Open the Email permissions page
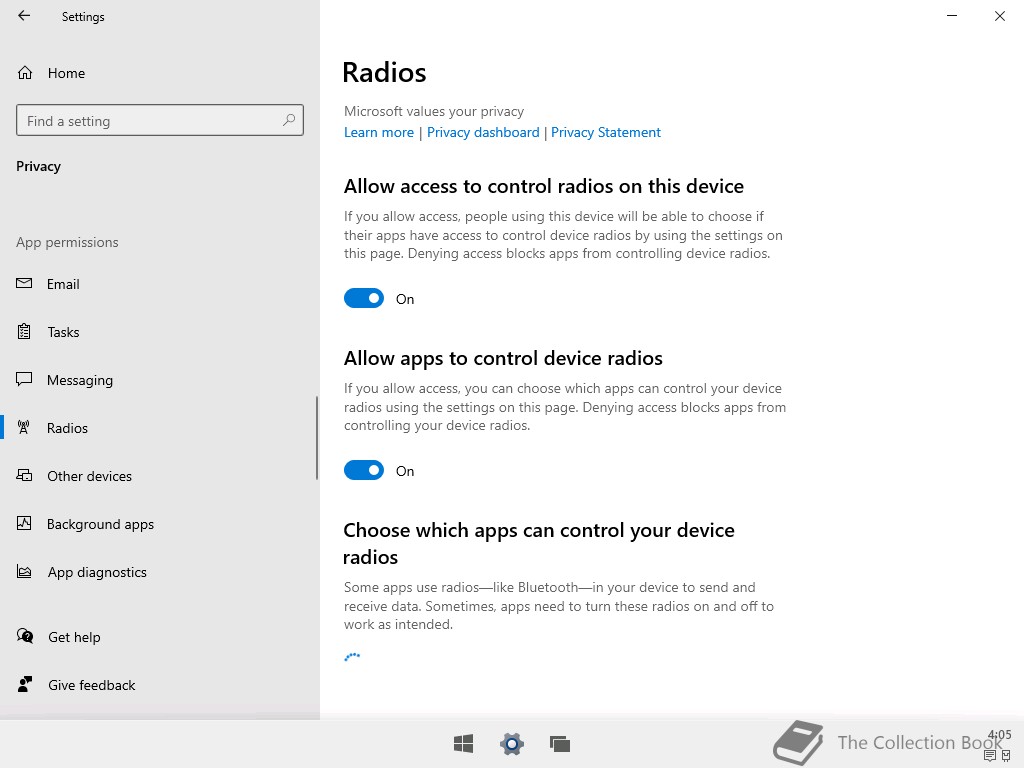This screenshot has width=1024, height=768. 160,283
